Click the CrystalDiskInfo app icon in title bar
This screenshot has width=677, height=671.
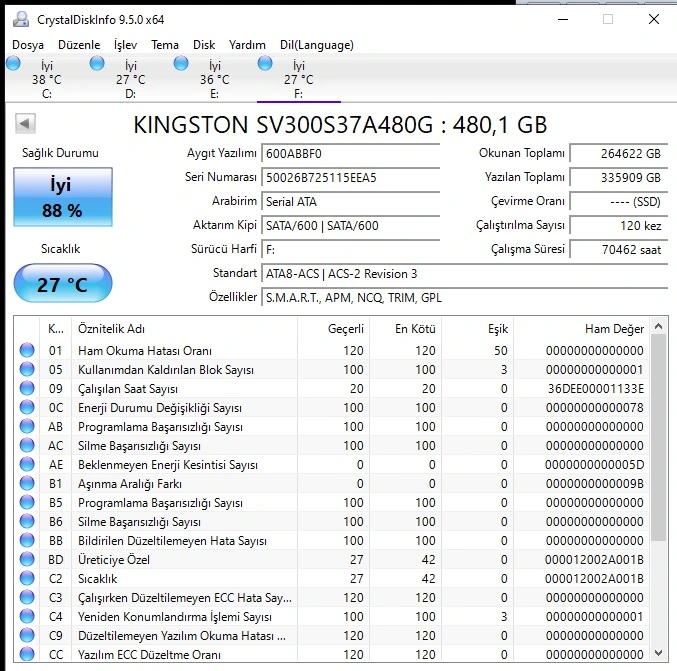[x=21, y=19]
